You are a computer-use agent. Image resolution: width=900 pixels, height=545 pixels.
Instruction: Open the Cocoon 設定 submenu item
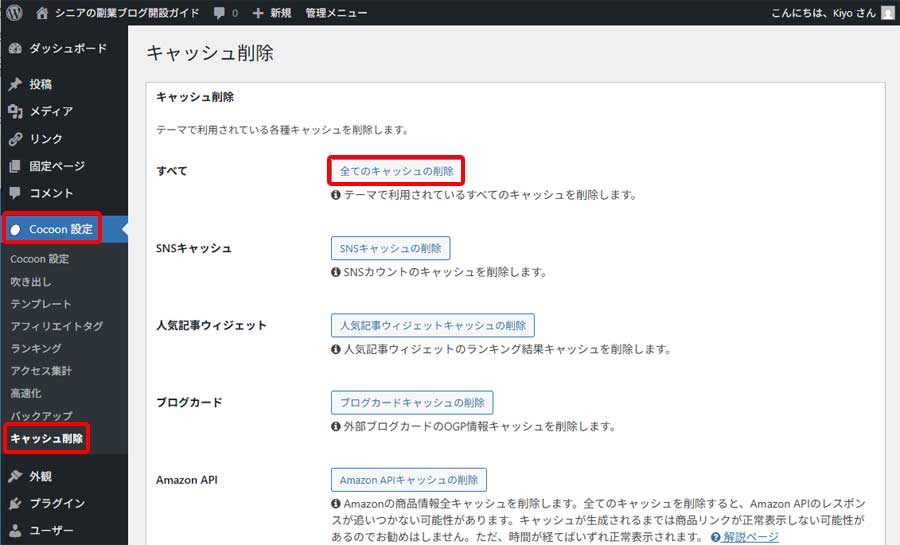[40, 259]
